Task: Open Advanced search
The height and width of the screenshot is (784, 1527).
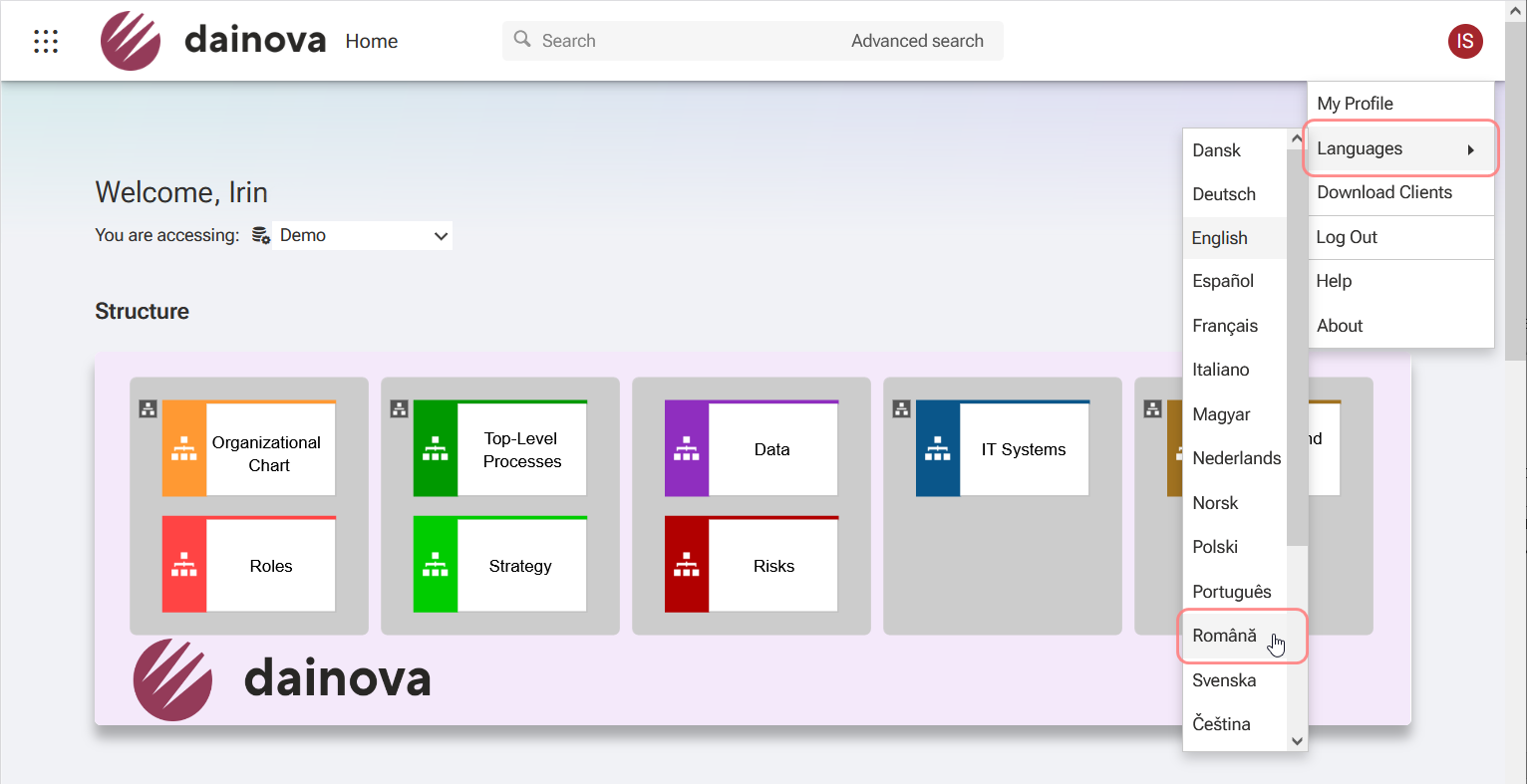Action: point(917,40)
